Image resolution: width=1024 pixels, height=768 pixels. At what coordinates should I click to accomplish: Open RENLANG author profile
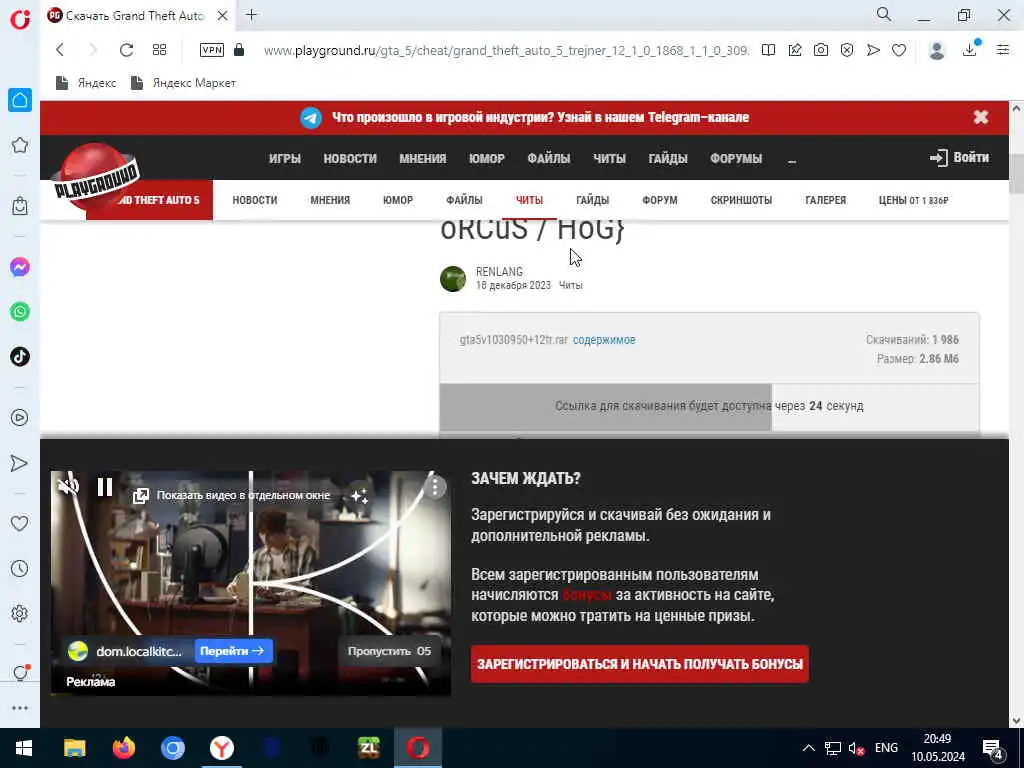click(x=499, y=272)
